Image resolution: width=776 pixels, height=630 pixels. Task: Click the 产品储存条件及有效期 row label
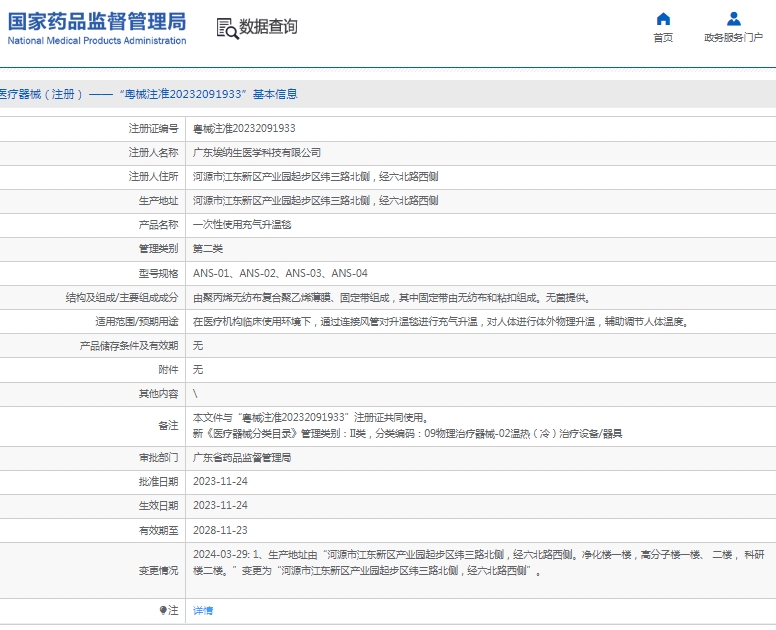[x=129, y=345]
